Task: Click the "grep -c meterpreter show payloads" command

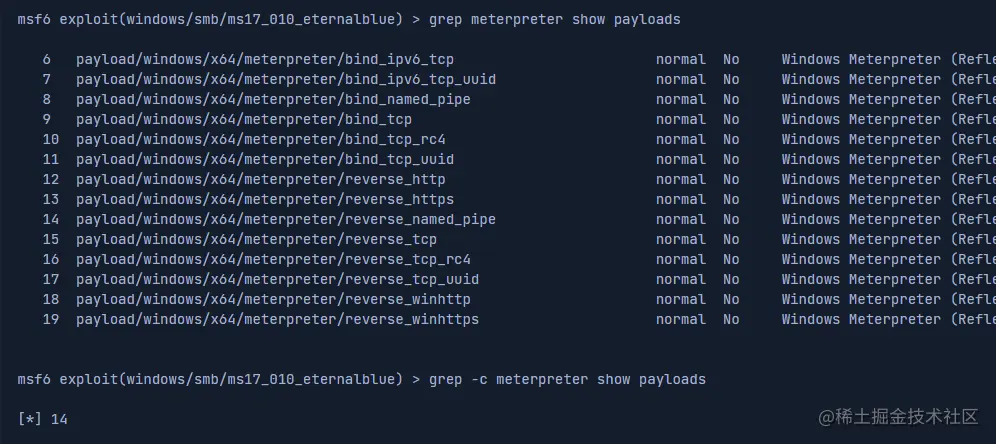Action: 567,379
